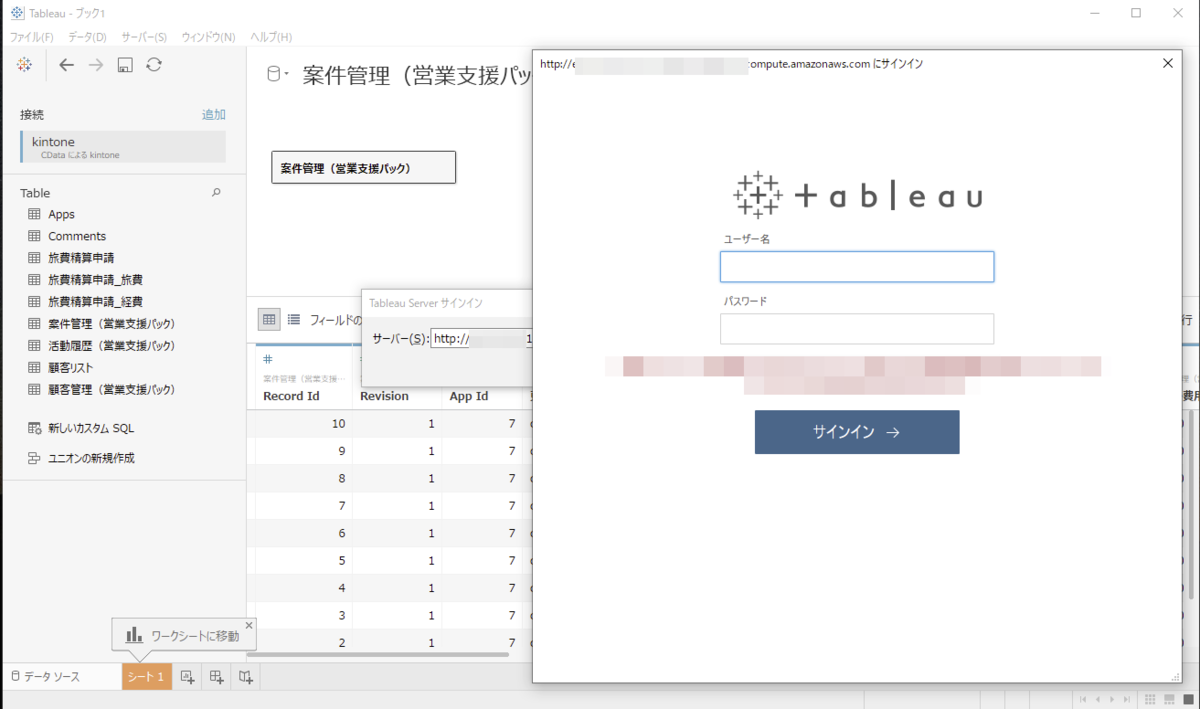Click the Record Id cell with value 5
1200x709 pixels.
(x=303, y=561)
